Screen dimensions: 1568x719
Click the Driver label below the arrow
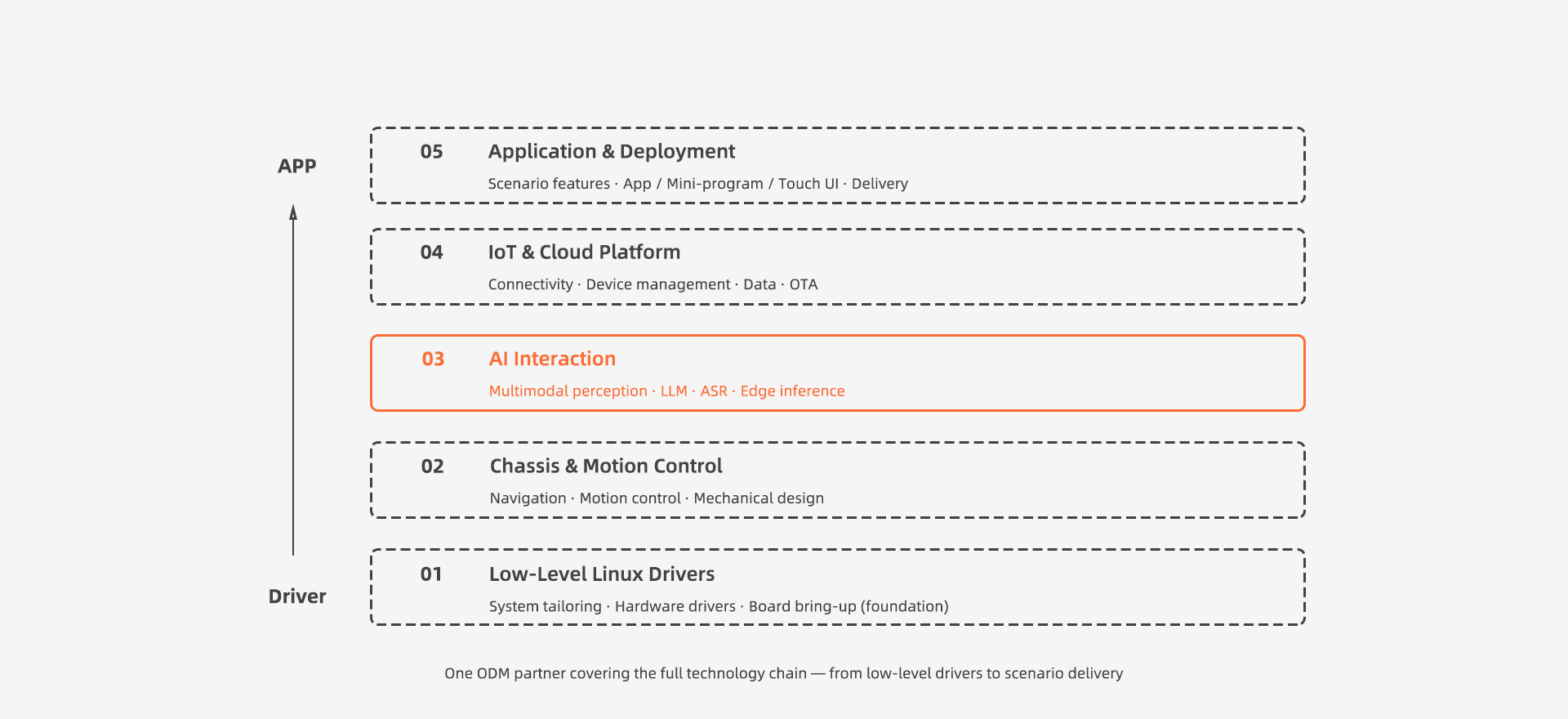coord(297,596)
